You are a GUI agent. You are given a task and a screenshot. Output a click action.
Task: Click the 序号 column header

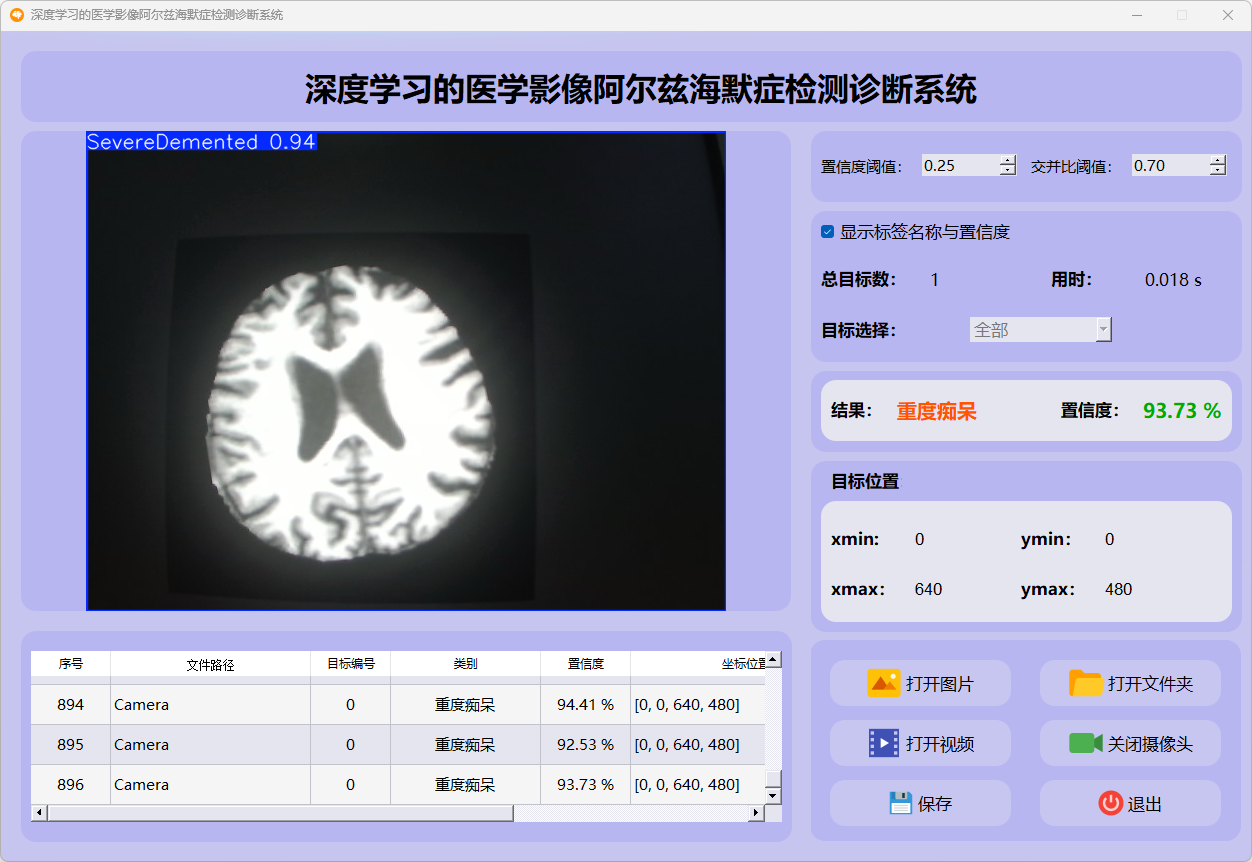pyautogui.click(x=71, y=664)
